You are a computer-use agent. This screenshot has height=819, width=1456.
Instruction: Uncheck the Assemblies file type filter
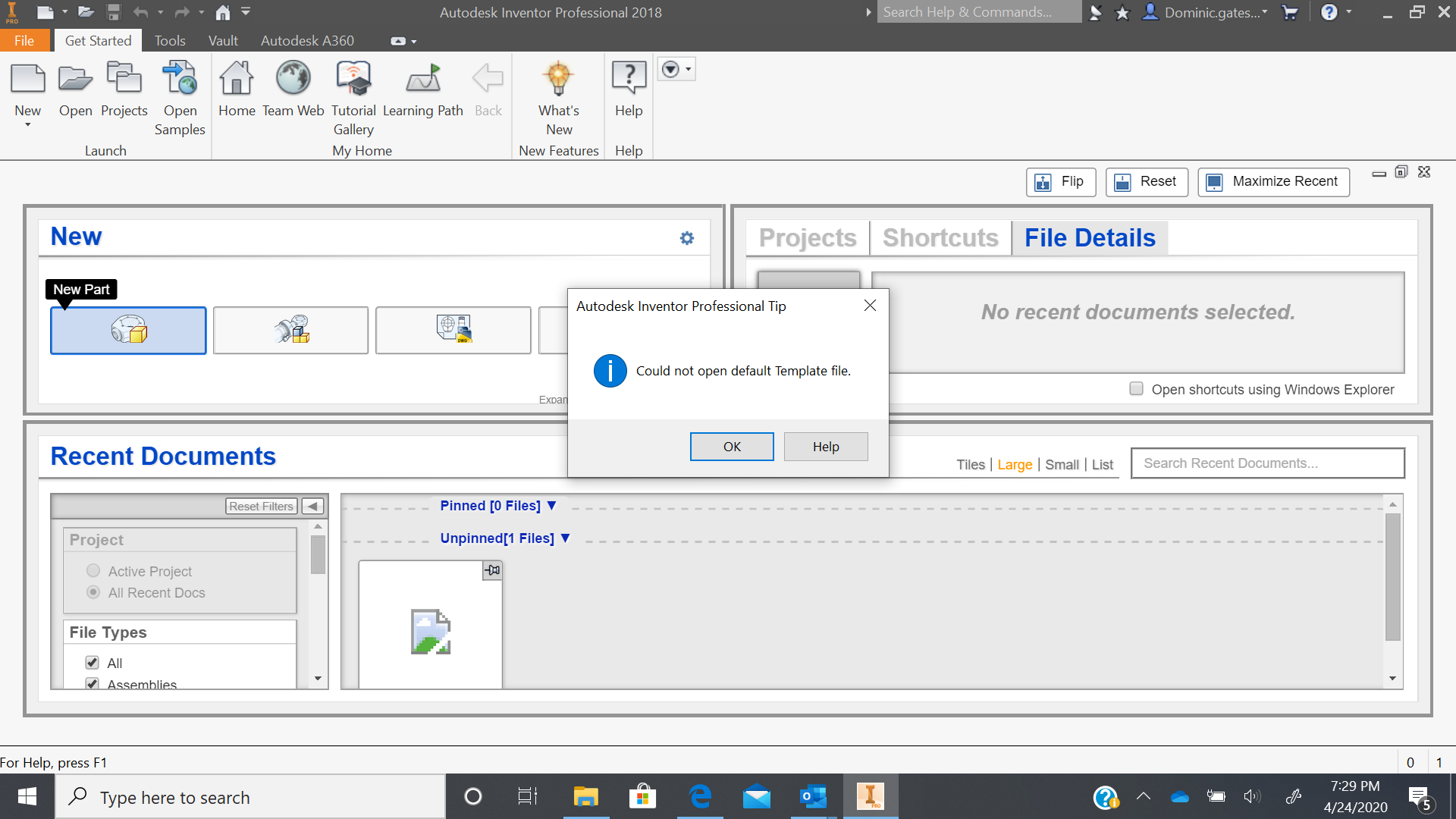pos(93,684)
